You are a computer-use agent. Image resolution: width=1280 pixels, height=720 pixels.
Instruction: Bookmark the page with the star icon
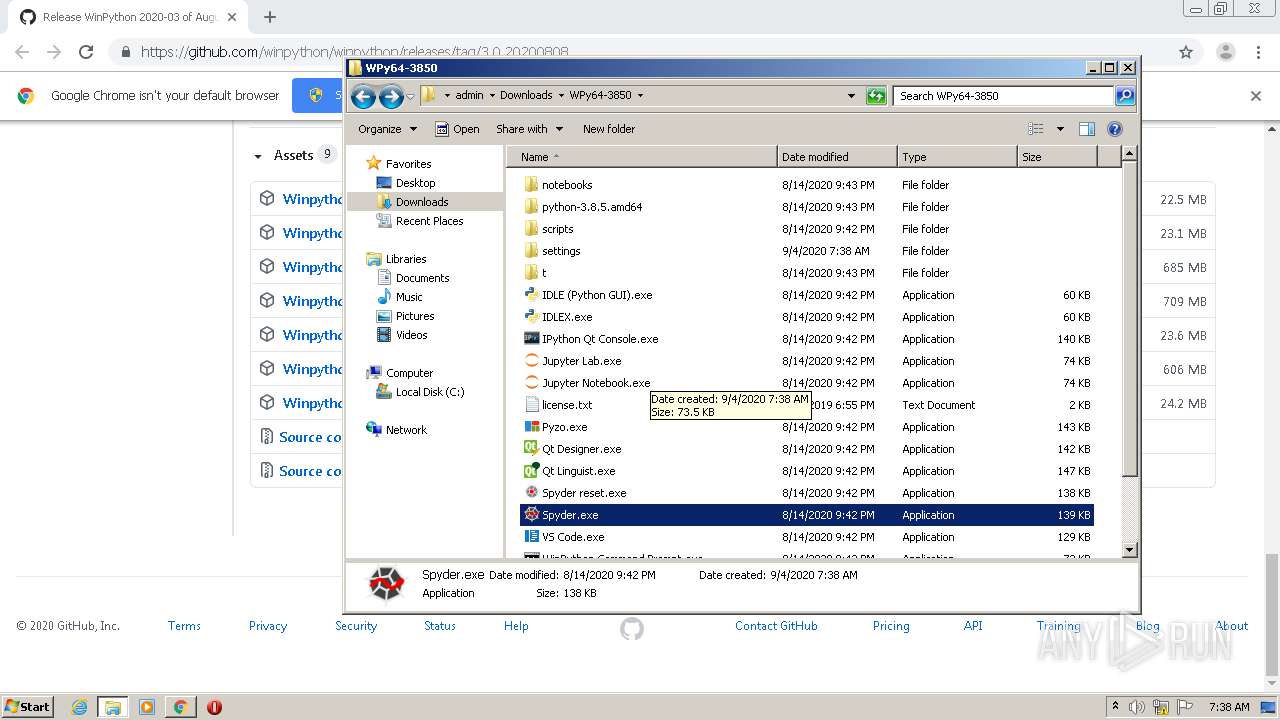point(1186,52)
